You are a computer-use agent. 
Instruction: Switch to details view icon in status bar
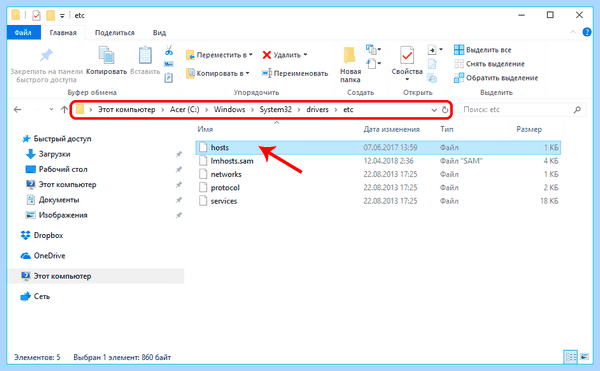[571, 357]
